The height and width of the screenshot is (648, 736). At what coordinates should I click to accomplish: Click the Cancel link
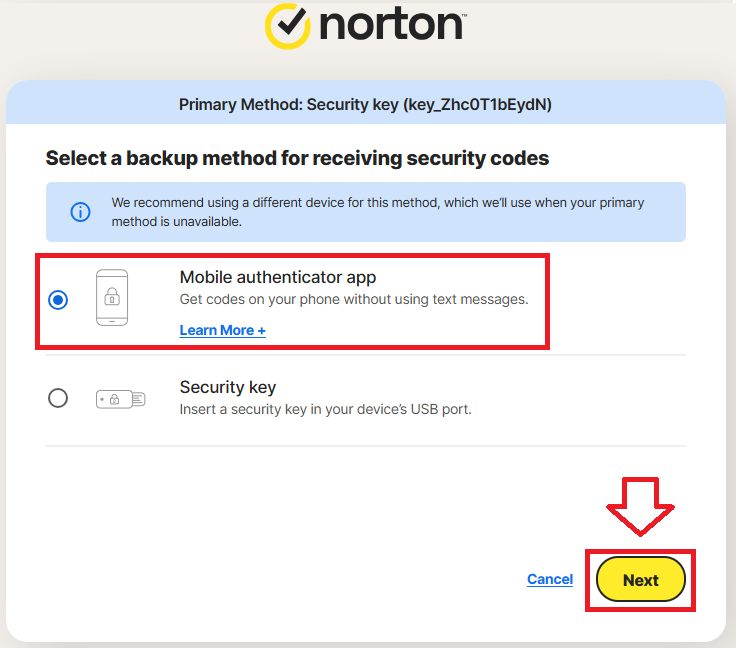point(550,579)
